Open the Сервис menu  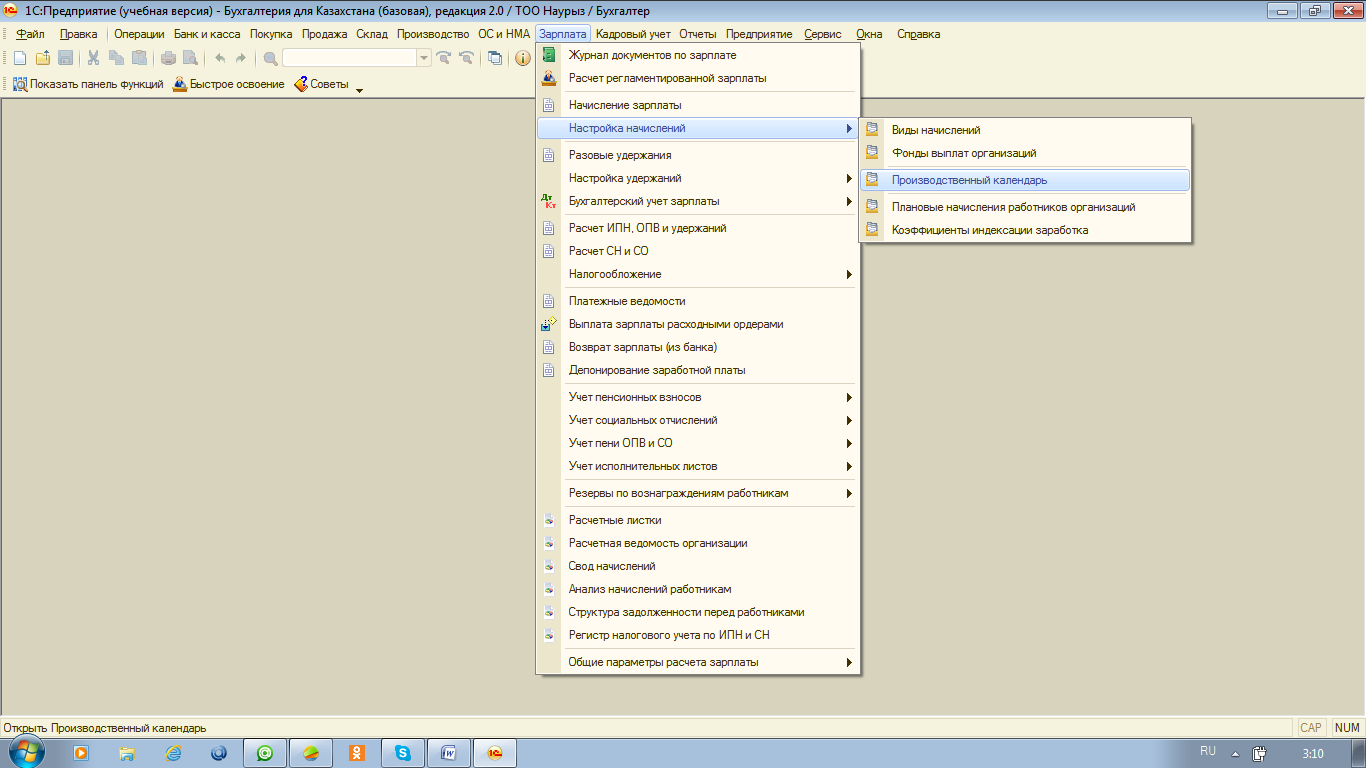[x=823, y=34]
